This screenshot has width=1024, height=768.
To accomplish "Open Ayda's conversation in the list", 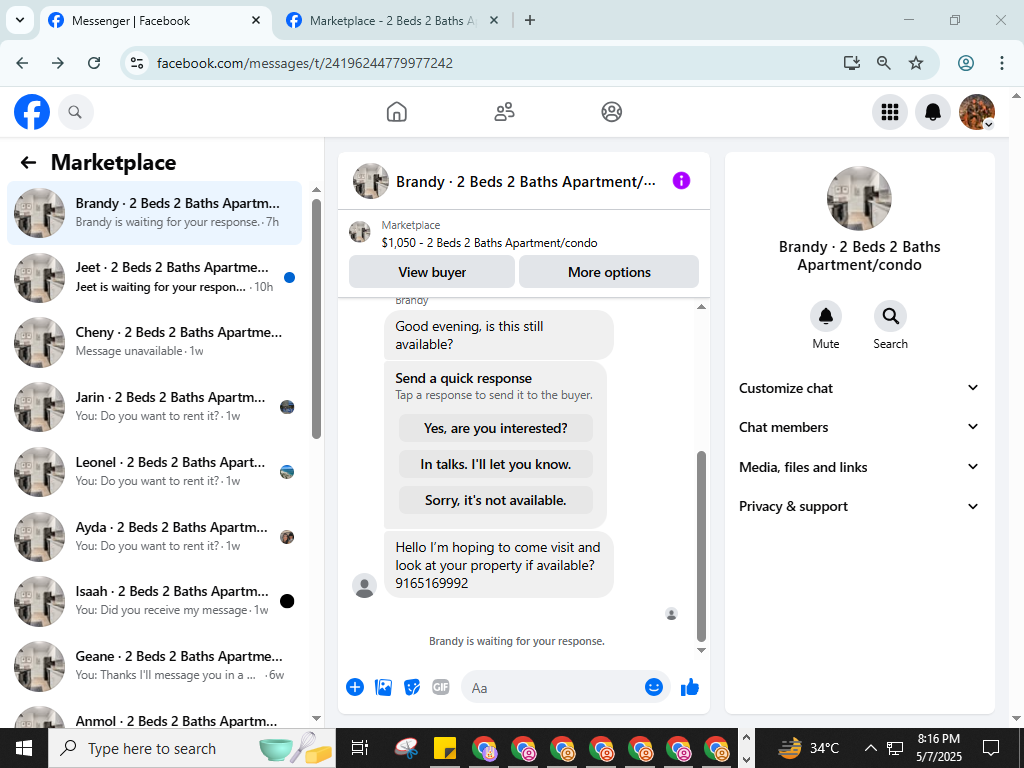I will (155, 537).
